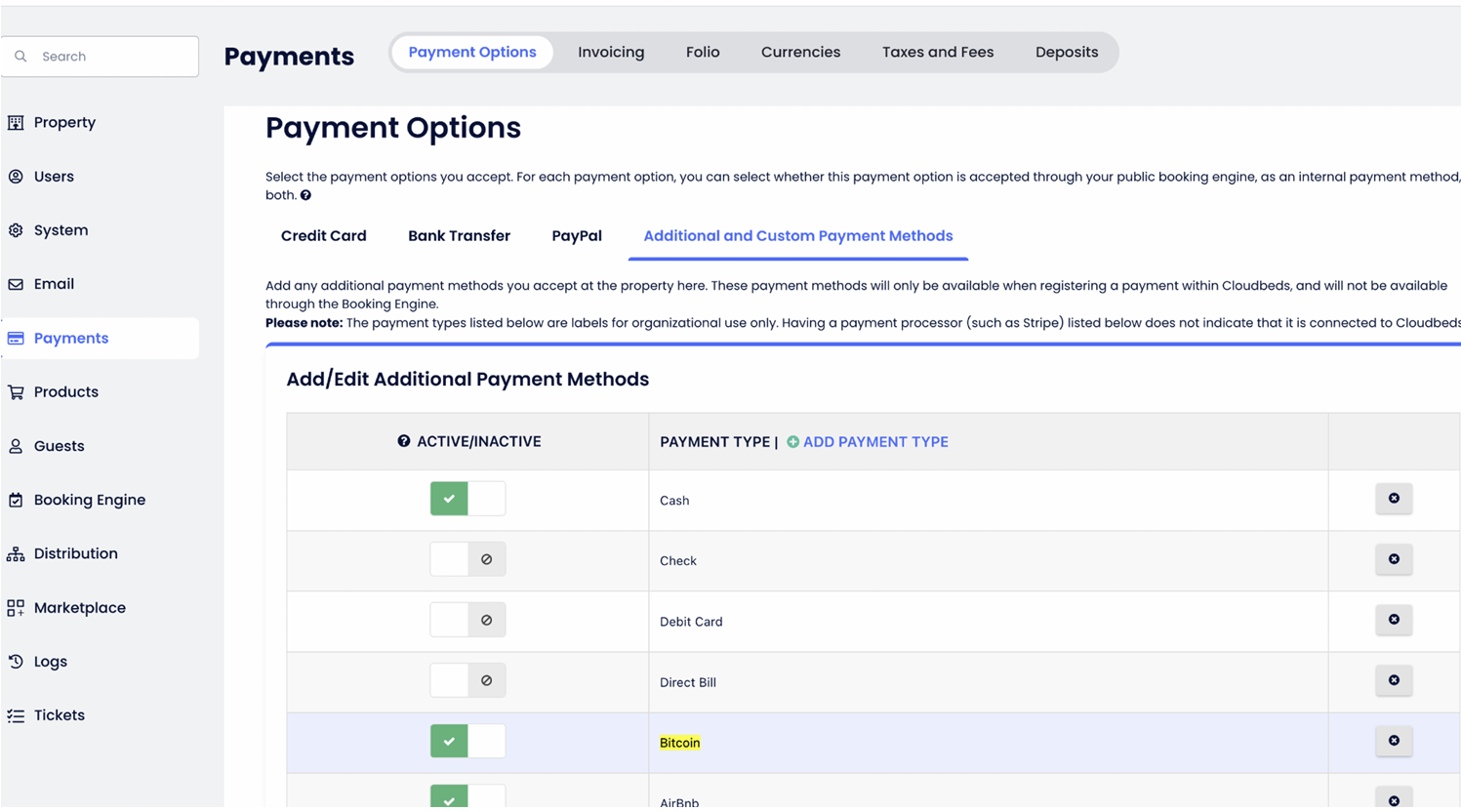
Task: Select the Credit Card sub-tab
Action: (x=323, y=236)
